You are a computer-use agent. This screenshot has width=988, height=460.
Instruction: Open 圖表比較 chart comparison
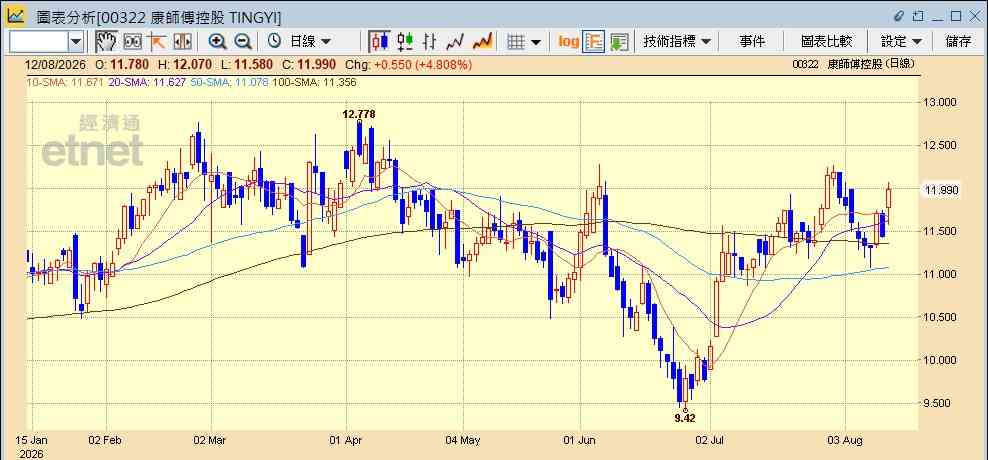coord(826,42)
